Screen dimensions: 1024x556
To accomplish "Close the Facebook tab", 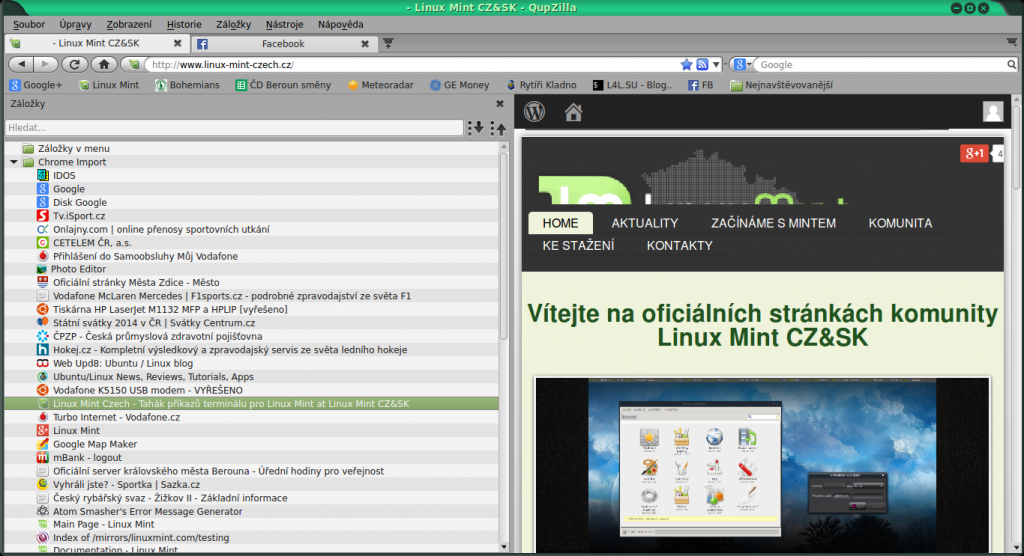I will 365,44.
